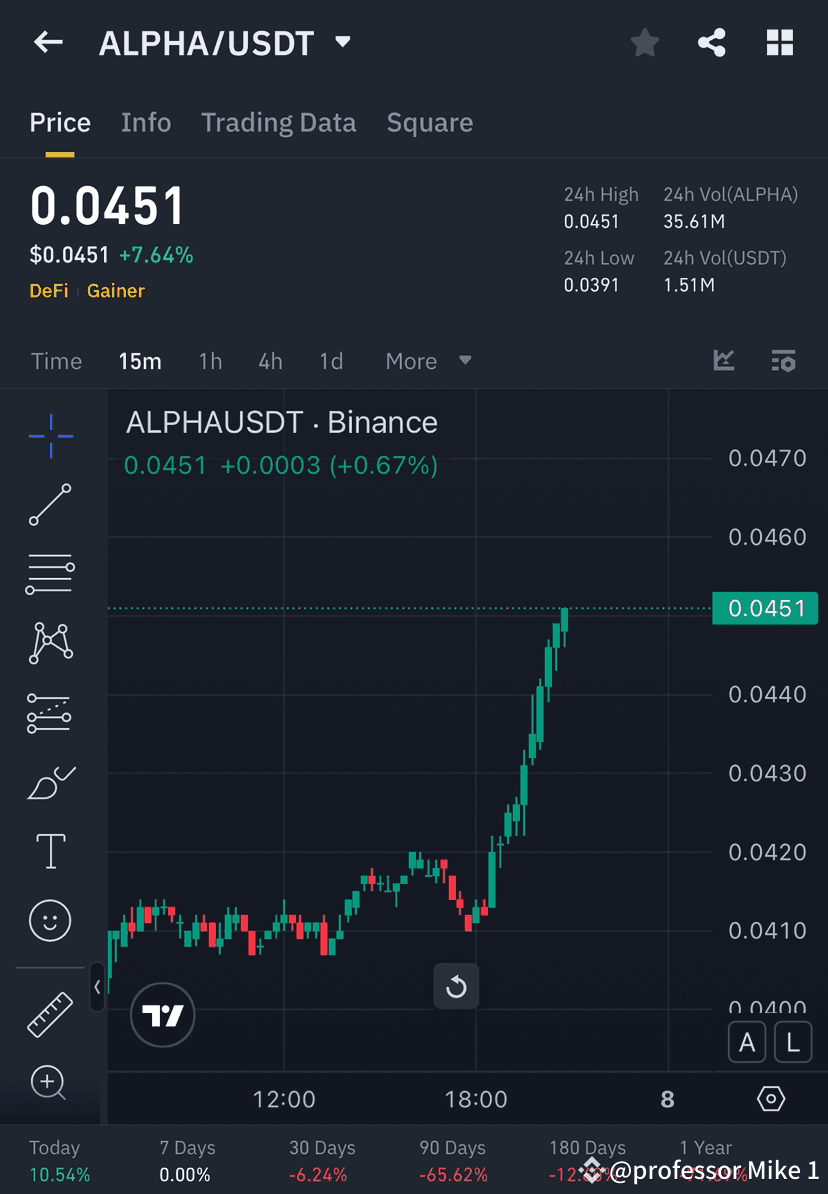Select the Text annotation tool
This screenshot has width=828, height=1194.
[x=50, y=851]
